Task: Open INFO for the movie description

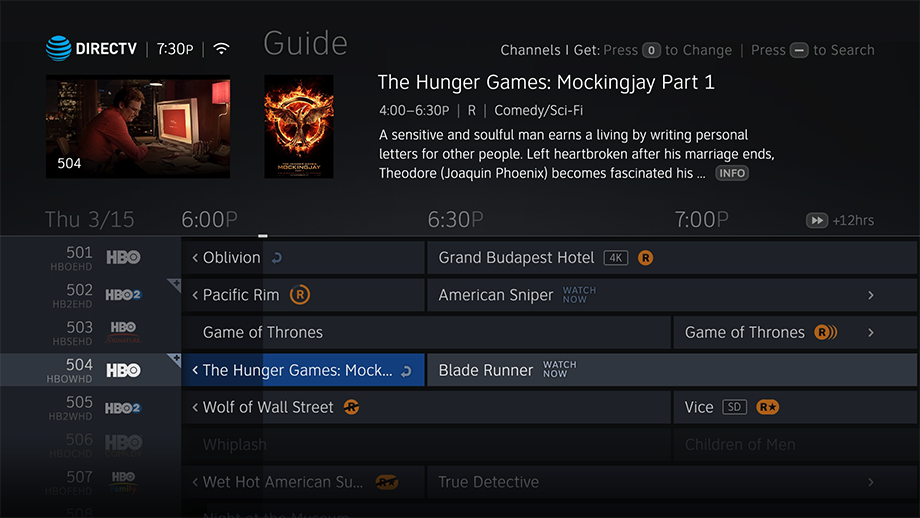Action: (732, 173)
